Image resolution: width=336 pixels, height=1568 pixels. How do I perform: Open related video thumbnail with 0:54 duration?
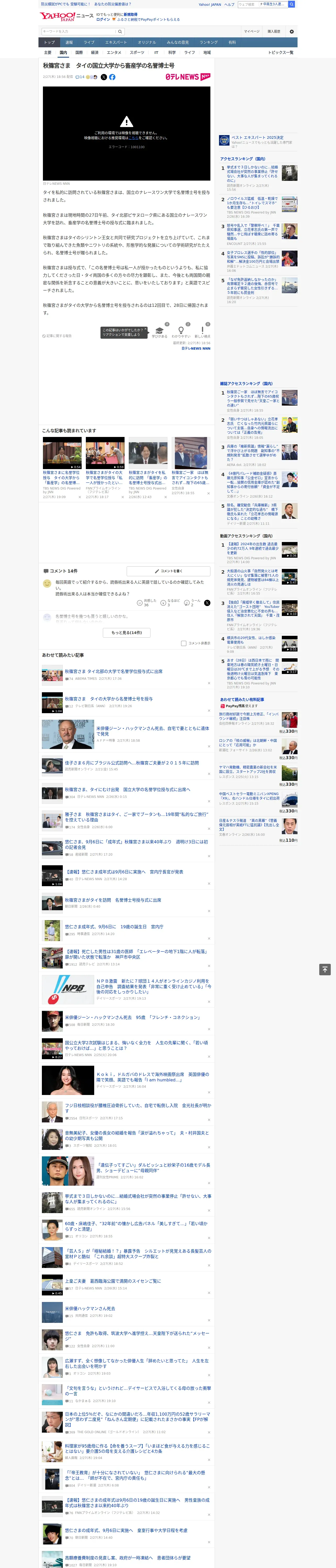point(62,453)
